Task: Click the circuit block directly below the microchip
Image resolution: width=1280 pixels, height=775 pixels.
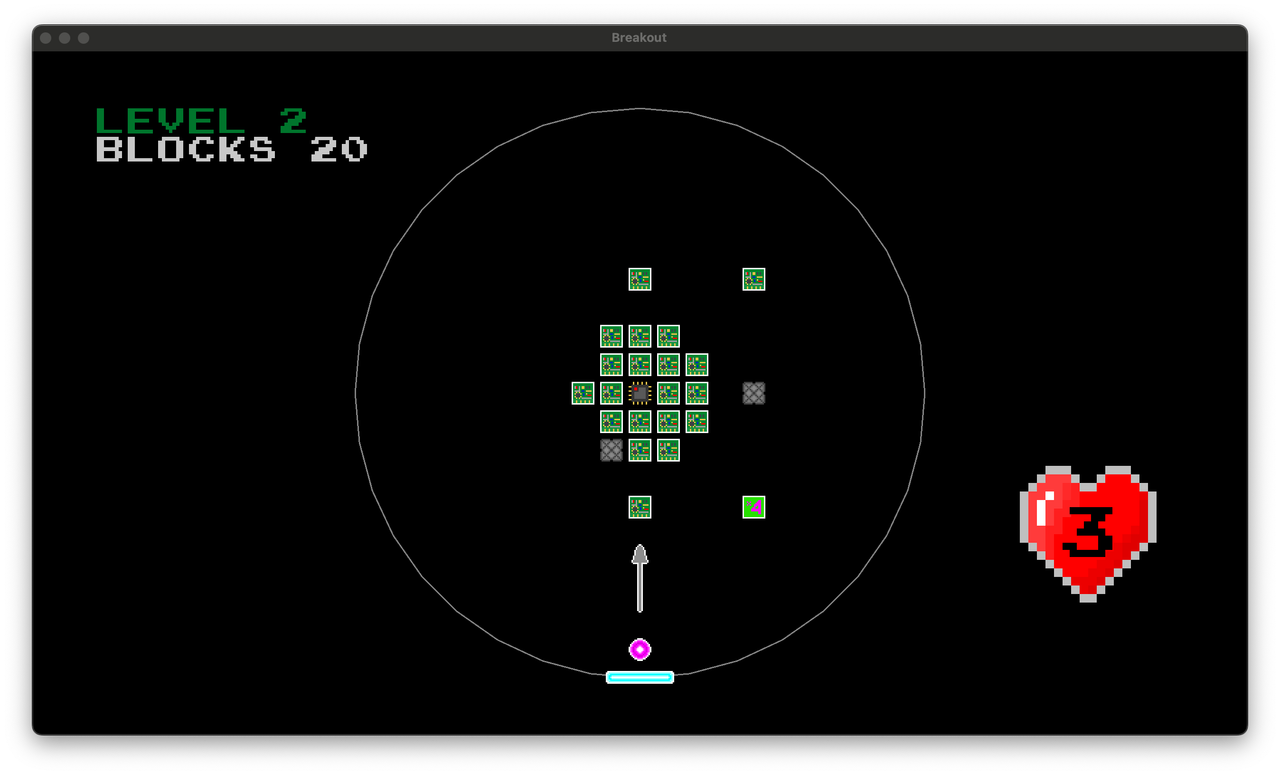Action: pos(640,421)
